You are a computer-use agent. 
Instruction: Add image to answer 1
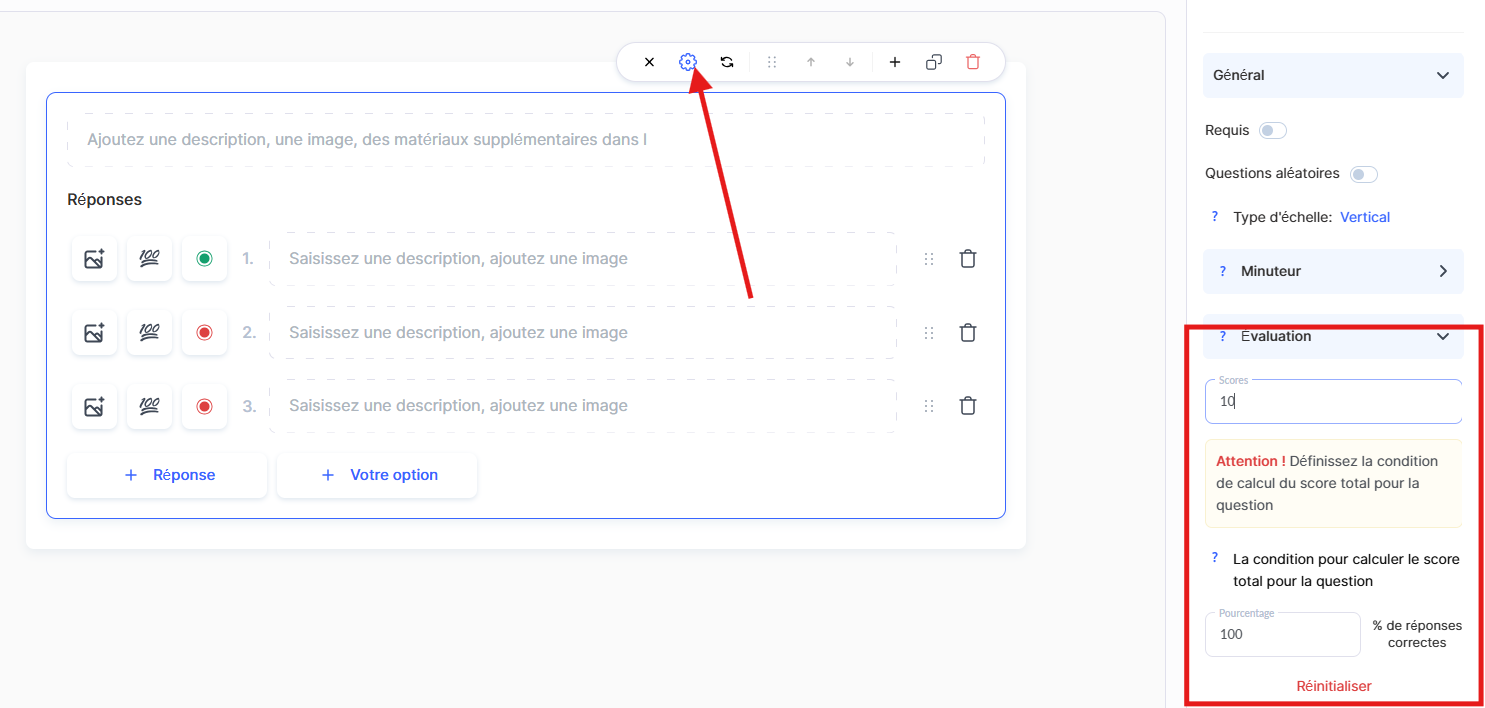click(x=94, y=259)
